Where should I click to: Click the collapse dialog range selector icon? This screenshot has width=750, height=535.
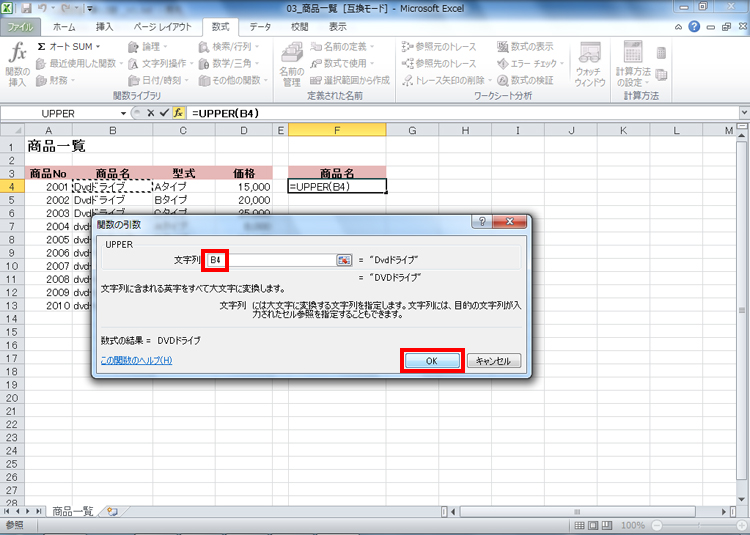pos(344,260)
